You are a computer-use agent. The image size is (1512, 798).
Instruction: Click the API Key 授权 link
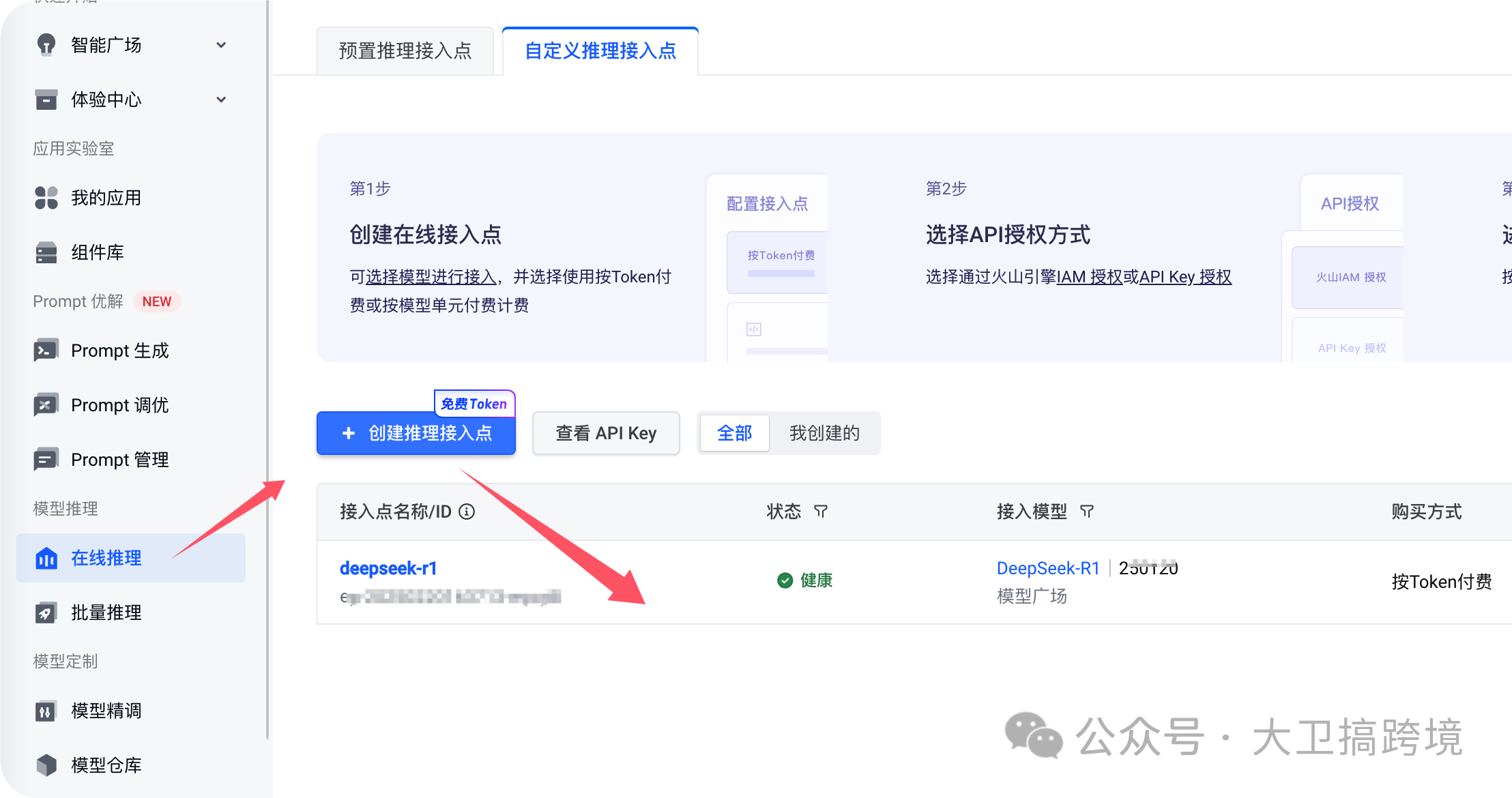(x=1185, y=277)
